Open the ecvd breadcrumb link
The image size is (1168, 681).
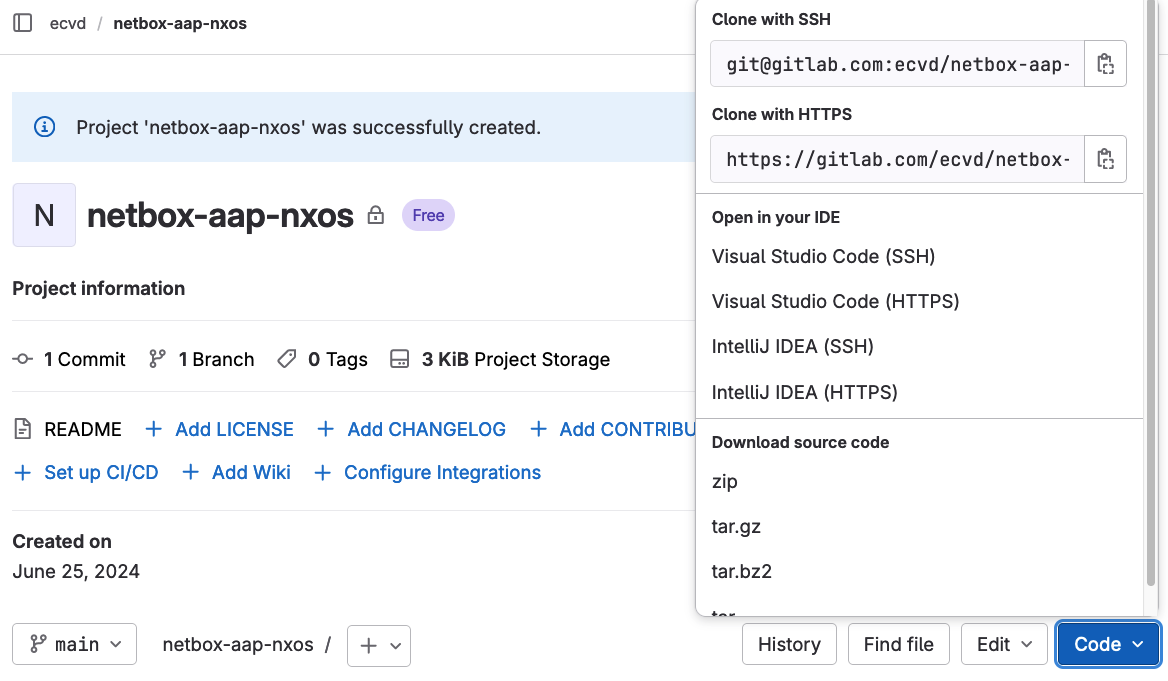click(x=68, y=23)
